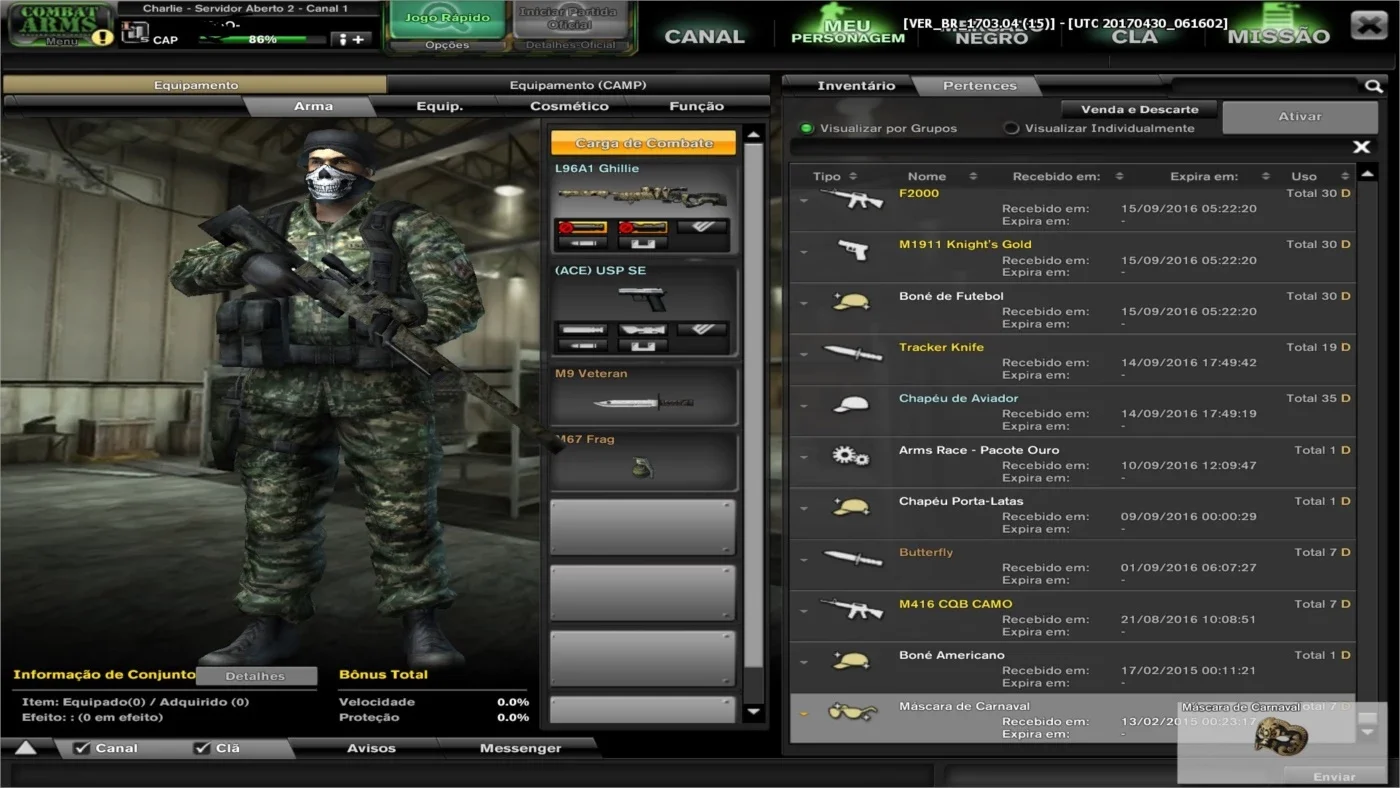Click the Boné Americano cap icon
This screenshot has width=1400, height=788.
[851, 660]
